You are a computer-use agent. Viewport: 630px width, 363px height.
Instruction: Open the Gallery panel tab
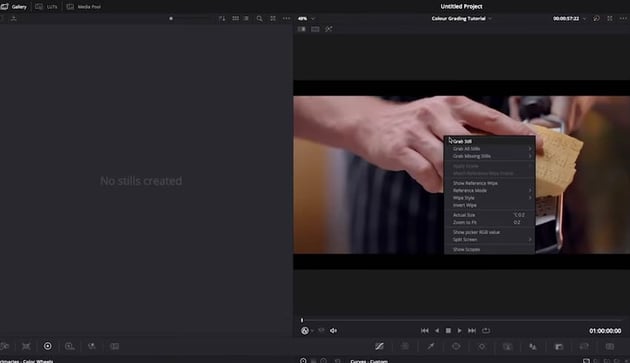(x=14, y=6)
